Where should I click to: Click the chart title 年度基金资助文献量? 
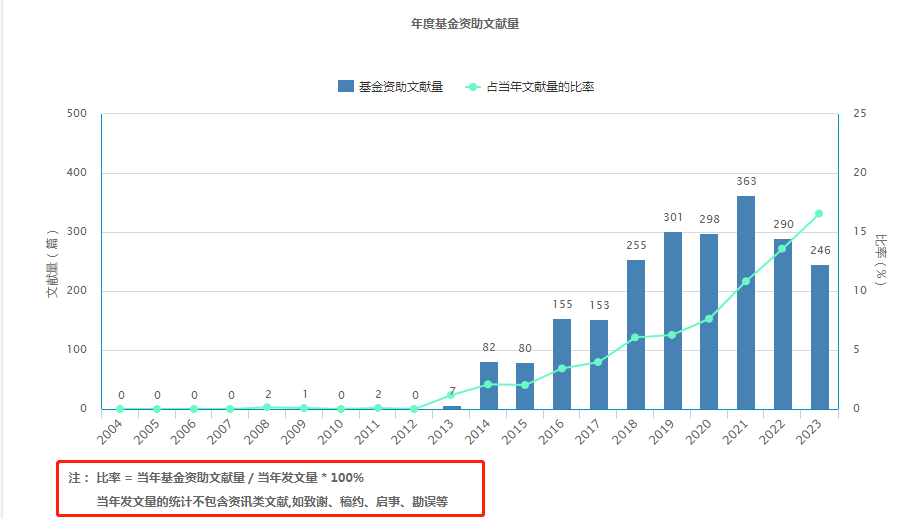tap(465, 24)
